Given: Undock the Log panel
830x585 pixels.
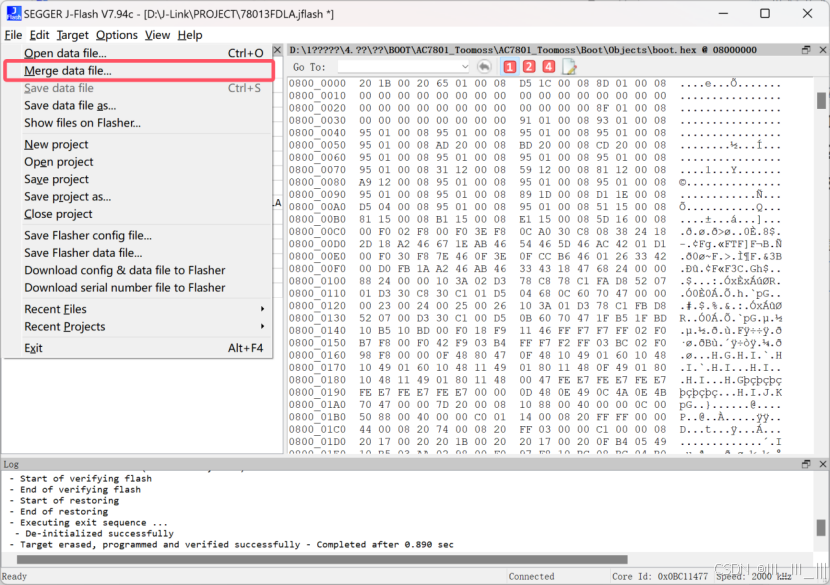Looking at the screenshot, I should [806, 464].
